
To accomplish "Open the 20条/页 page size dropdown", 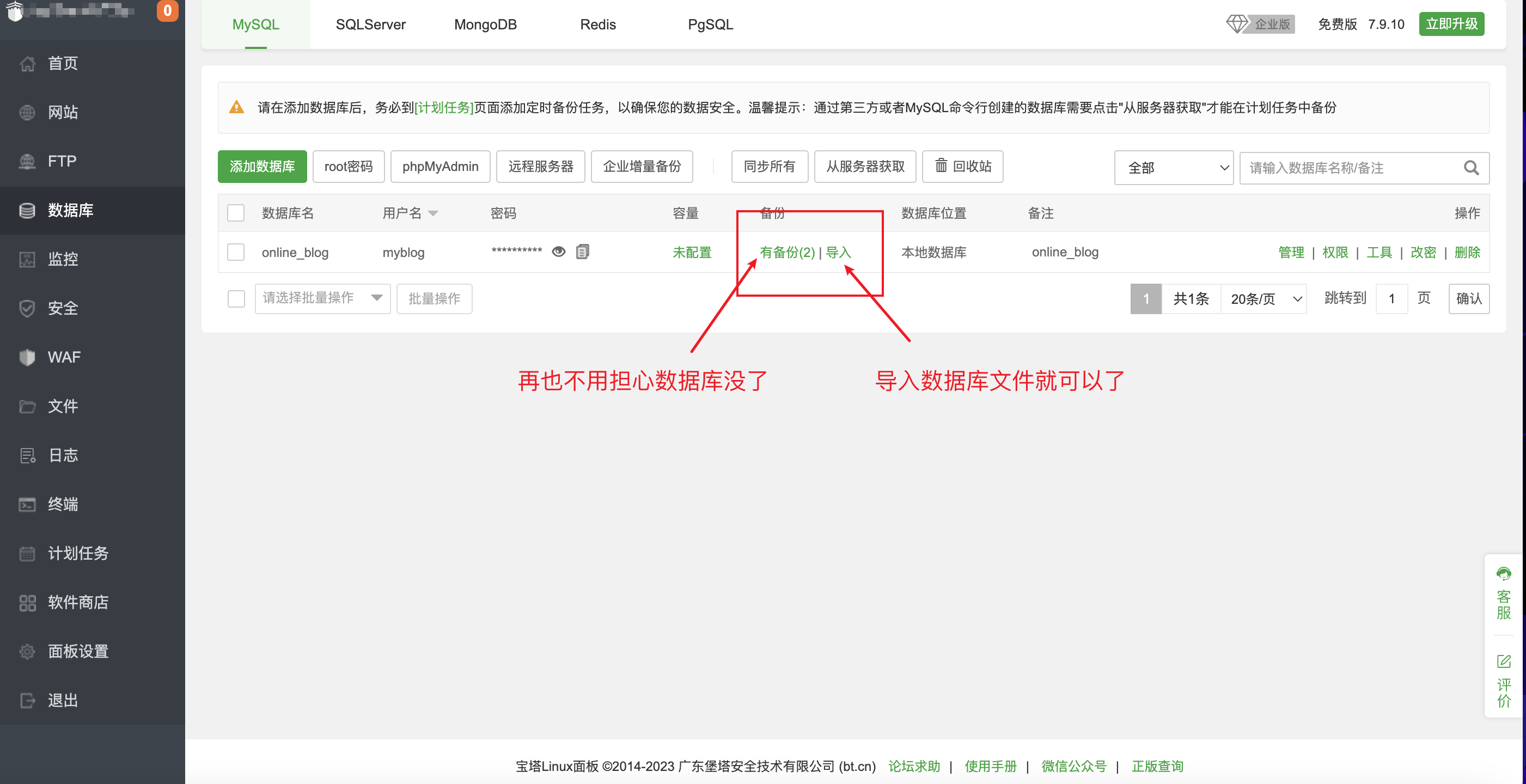I will pyautogui.click(x=1264, y=299).
